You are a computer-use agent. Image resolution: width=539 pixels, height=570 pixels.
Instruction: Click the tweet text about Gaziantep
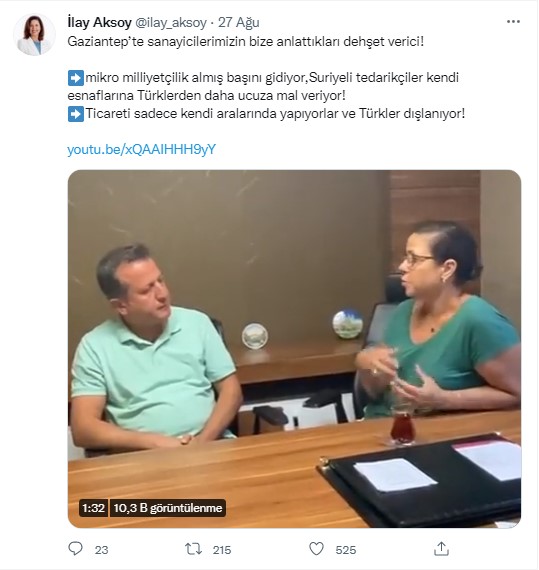click(246, 41)
